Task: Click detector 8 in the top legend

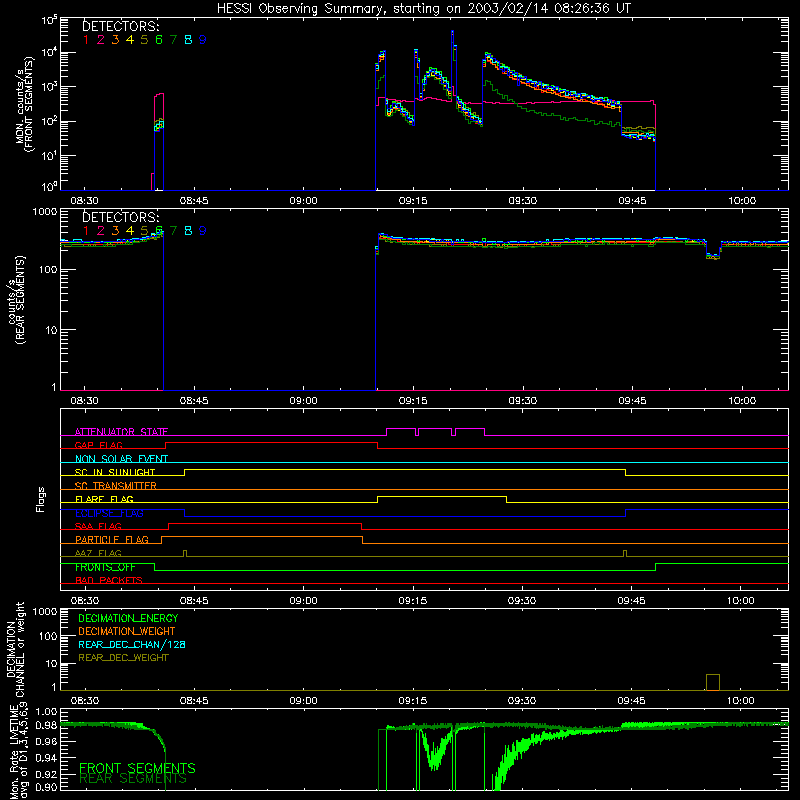Action: (x=188, y=40)
